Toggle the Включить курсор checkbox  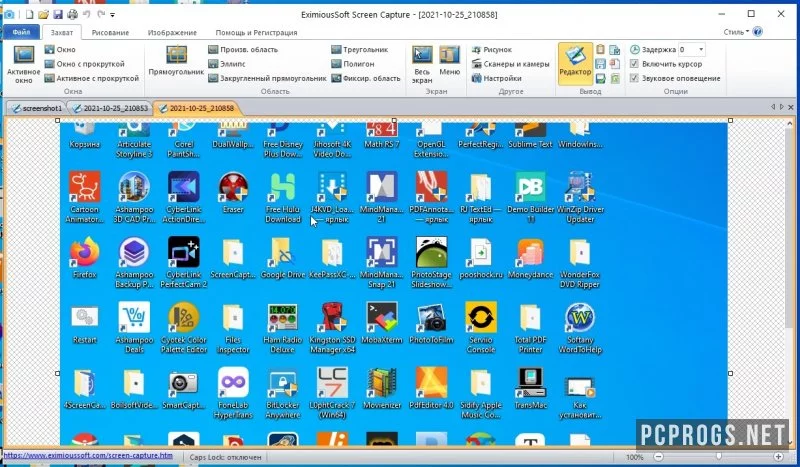[634, 64]
